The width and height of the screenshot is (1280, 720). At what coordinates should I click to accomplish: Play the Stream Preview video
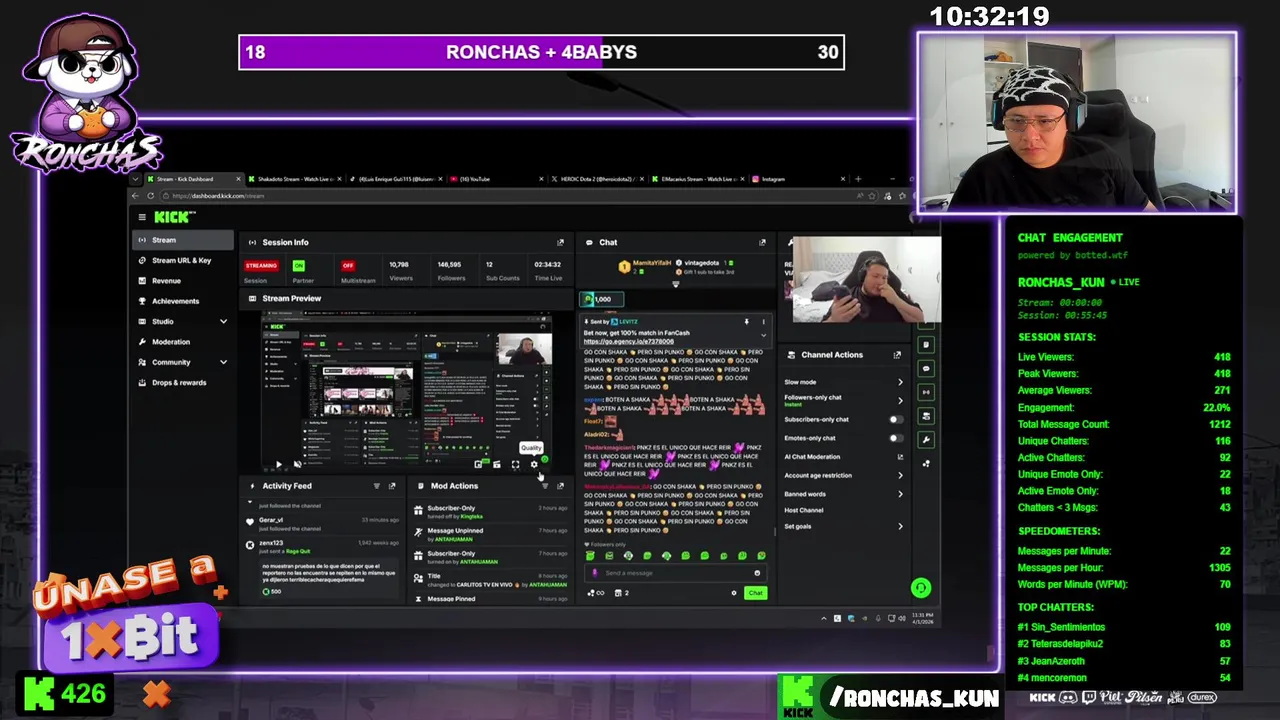(279, 464)
